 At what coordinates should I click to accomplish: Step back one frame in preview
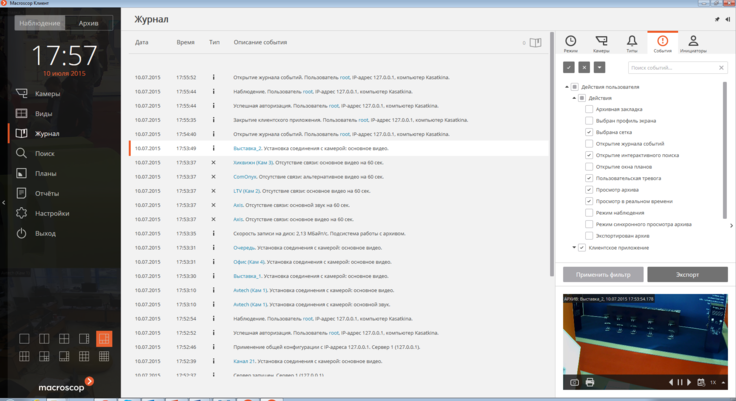coord(671,382)
